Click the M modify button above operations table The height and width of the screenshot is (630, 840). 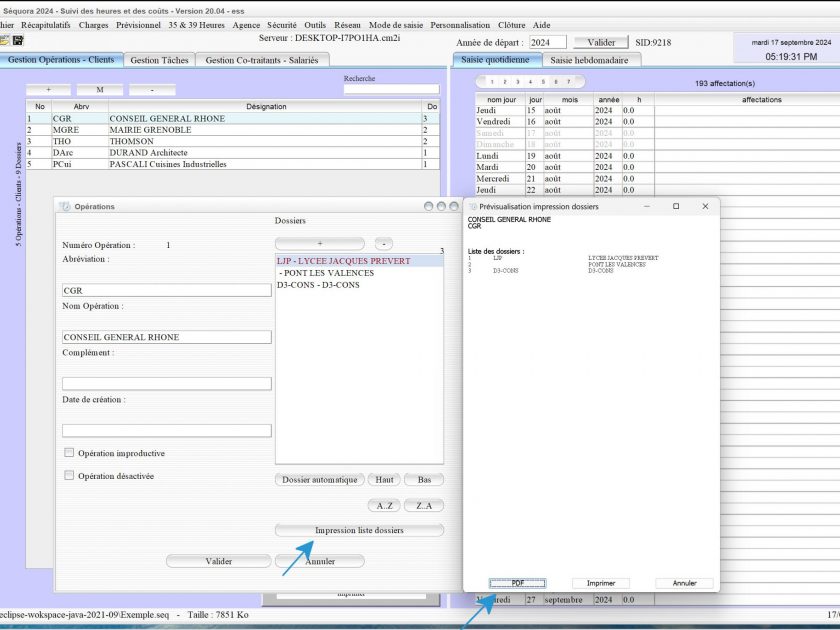coord(100,89)
